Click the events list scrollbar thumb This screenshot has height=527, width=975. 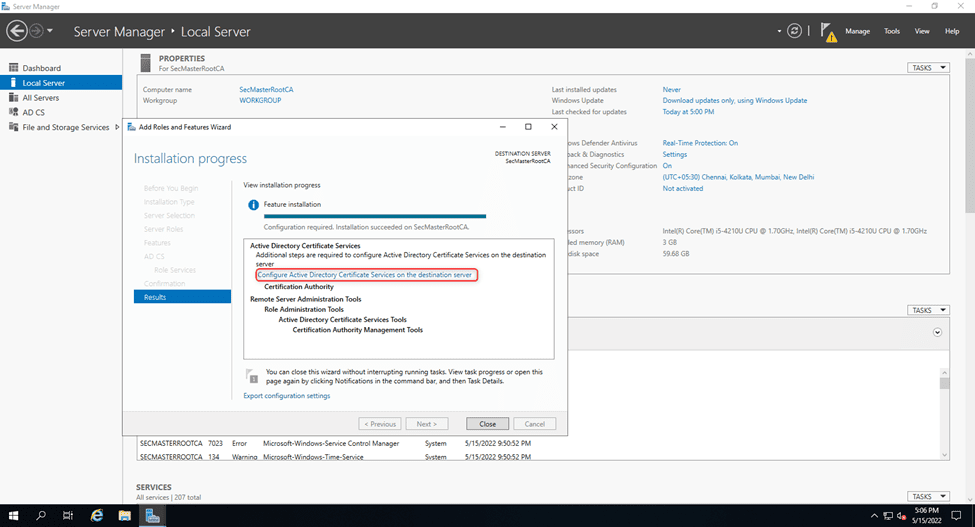[945, 383]
